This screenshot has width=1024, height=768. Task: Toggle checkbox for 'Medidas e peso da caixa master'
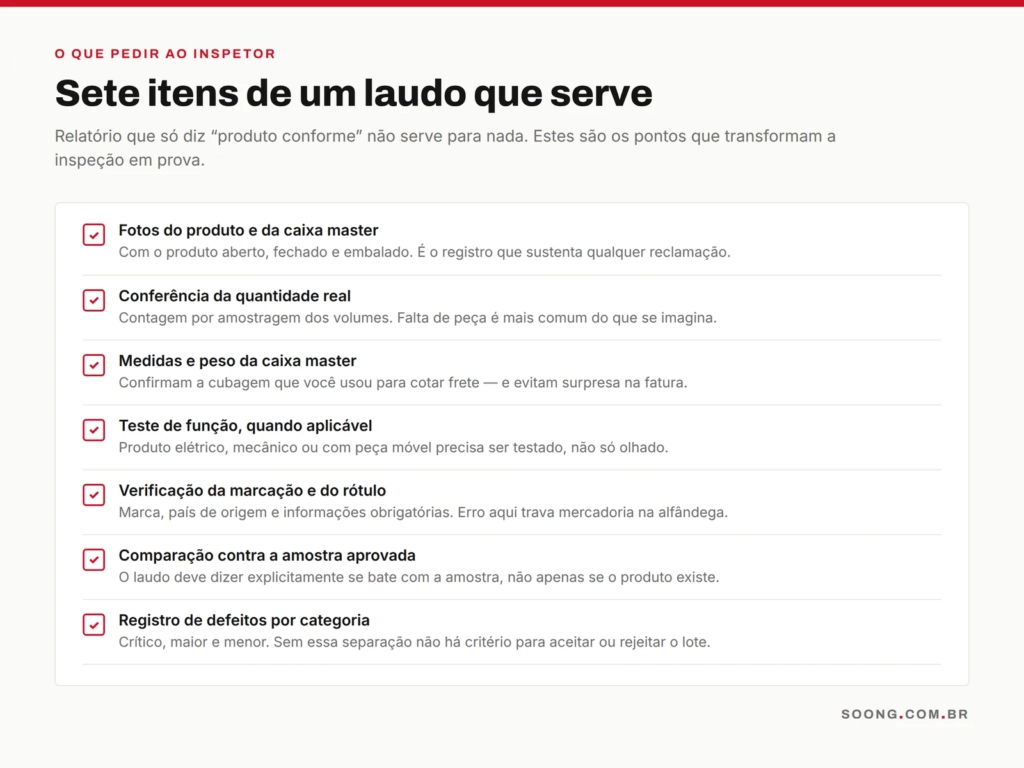click(94, 365)
